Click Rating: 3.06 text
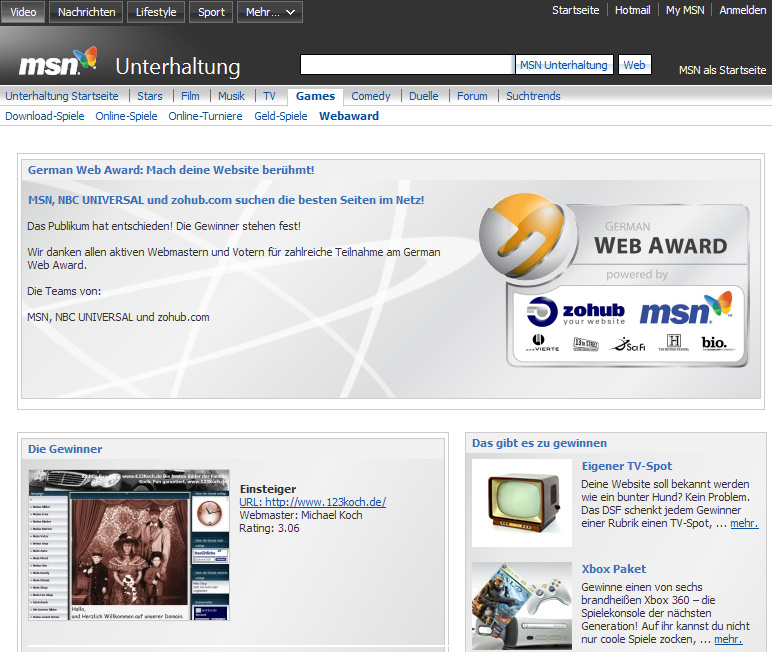Image resolution: width=772 pixels, height=652 pixels. click(269, 528)
